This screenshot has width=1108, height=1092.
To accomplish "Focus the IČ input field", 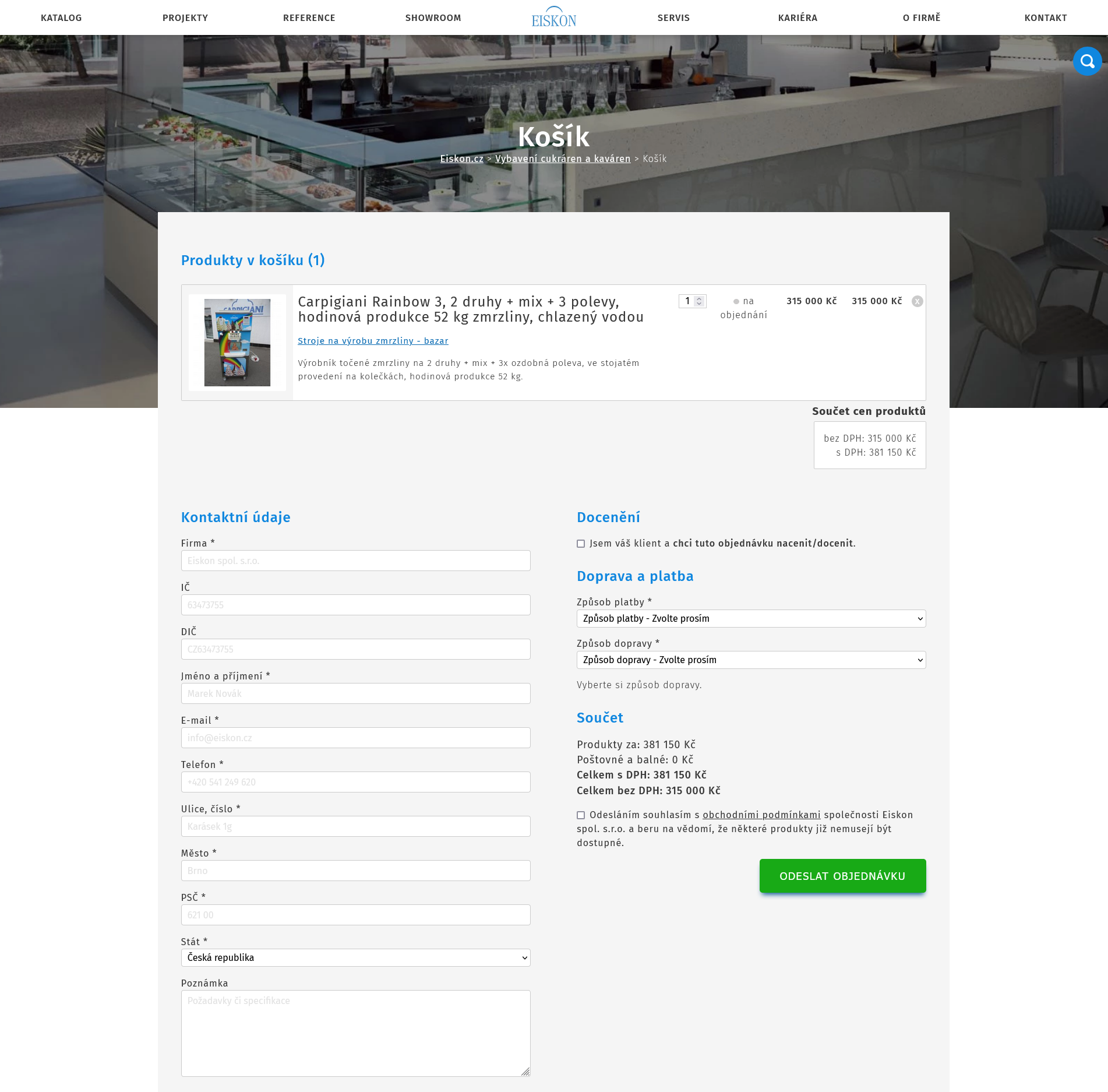I will [x=355, y=605].
